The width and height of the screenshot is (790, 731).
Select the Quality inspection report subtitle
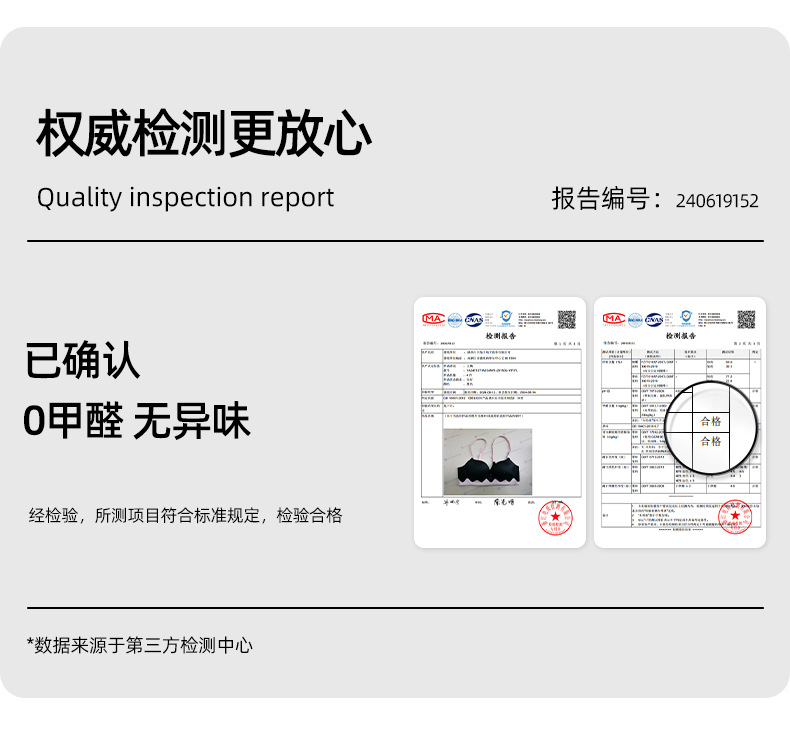[185, 198]
